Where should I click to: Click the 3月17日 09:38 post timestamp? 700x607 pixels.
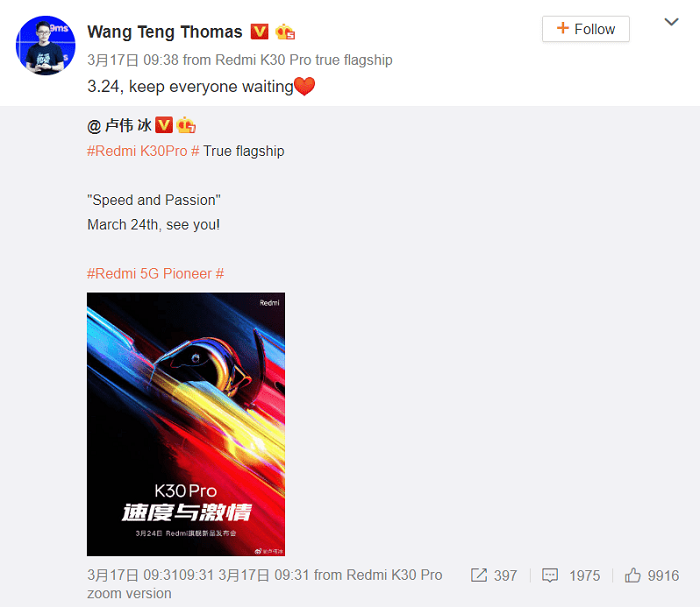pyautogui.click(x=133, y=60)
